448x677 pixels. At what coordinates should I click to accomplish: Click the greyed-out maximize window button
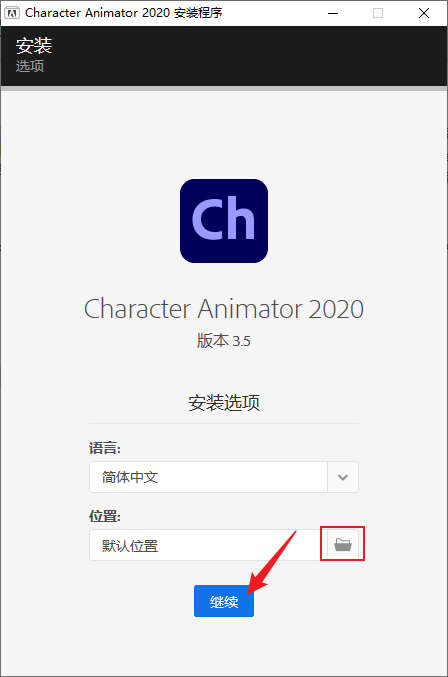(x=378, y=13)
